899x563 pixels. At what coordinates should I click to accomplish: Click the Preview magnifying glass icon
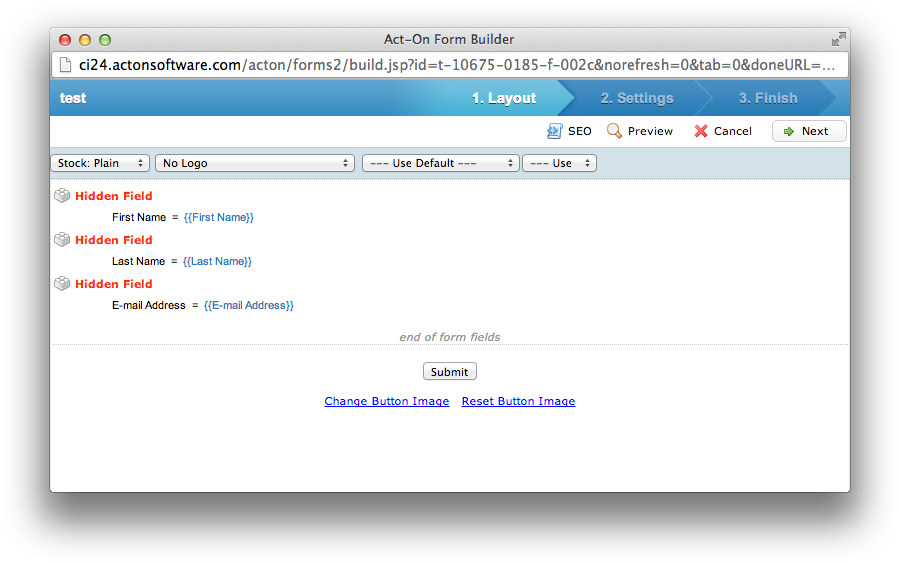tap(614, 131)
